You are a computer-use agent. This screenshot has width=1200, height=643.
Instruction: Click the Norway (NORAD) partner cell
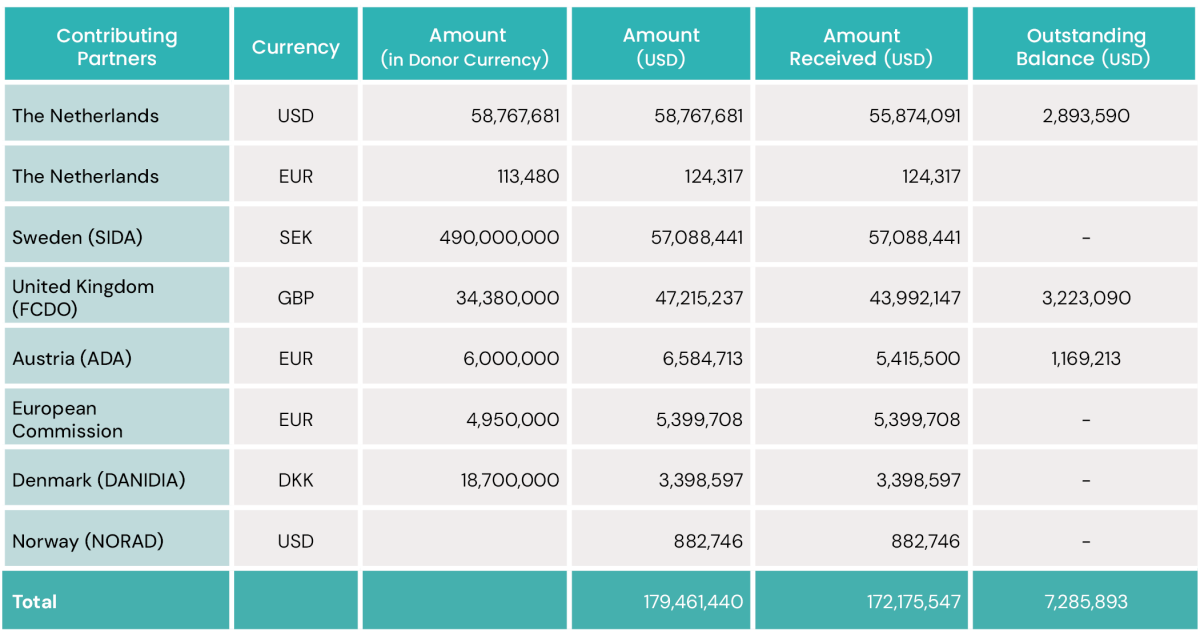[x=88, y=541]
